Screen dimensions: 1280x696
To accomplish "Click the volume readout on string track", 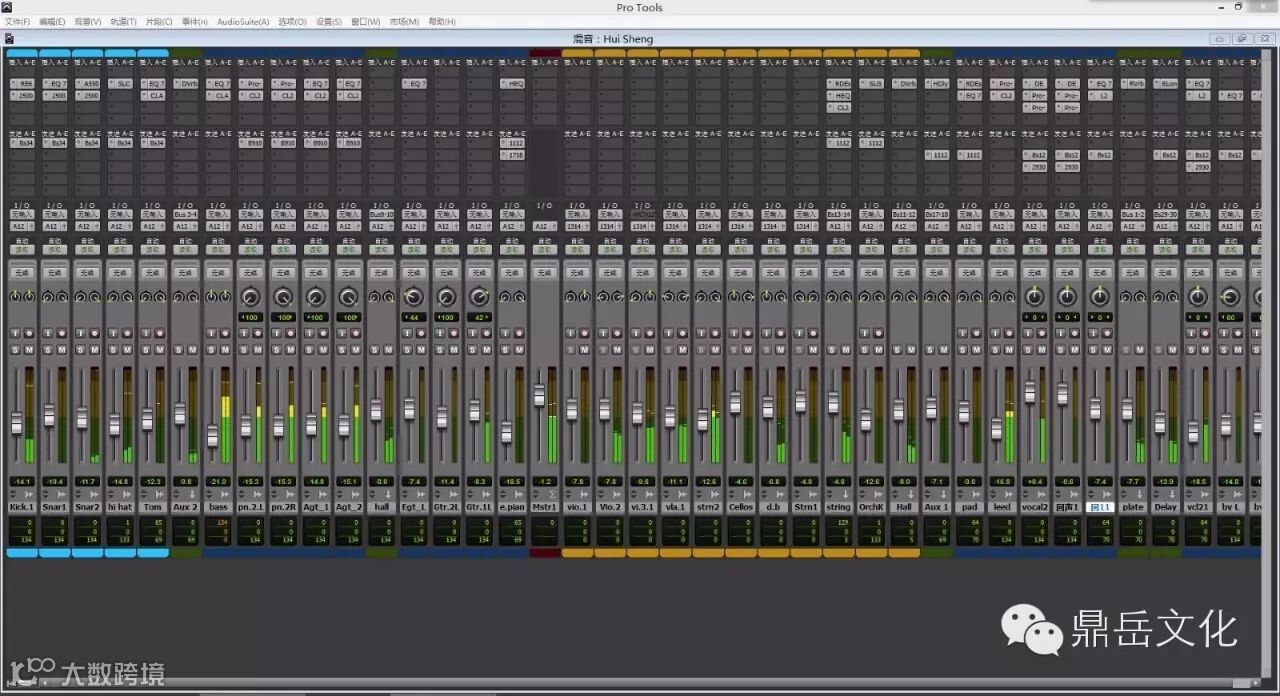I will (838, 481).
